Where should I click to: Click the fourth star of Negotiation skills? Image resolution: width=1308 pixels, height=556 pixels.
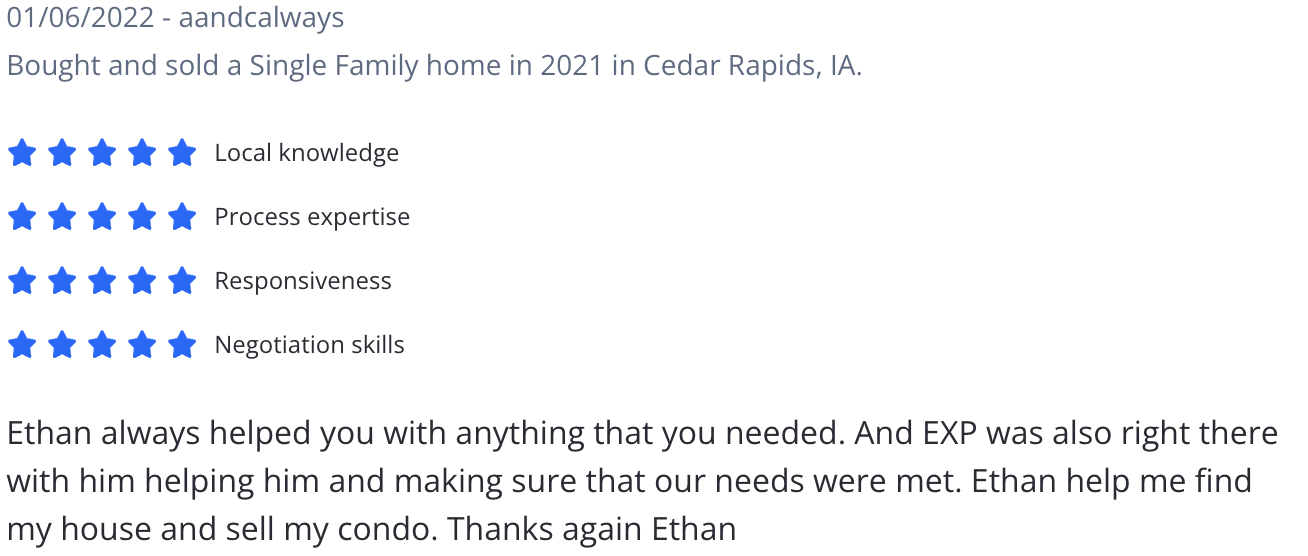(x=142, y=345)
